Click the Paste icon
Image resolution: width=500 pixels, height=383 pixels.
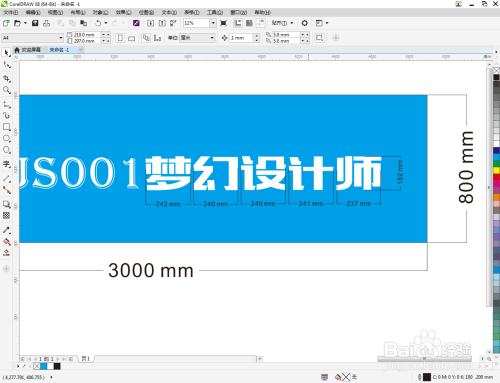(83, 23)
